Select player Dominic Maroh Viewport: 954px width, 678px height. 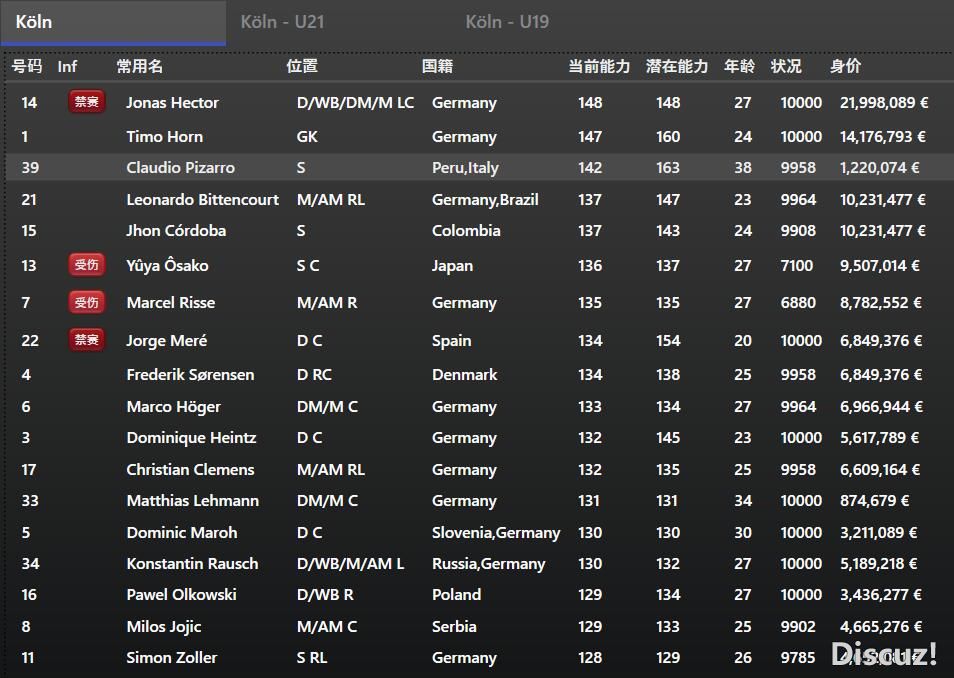[x=181, y=533]
